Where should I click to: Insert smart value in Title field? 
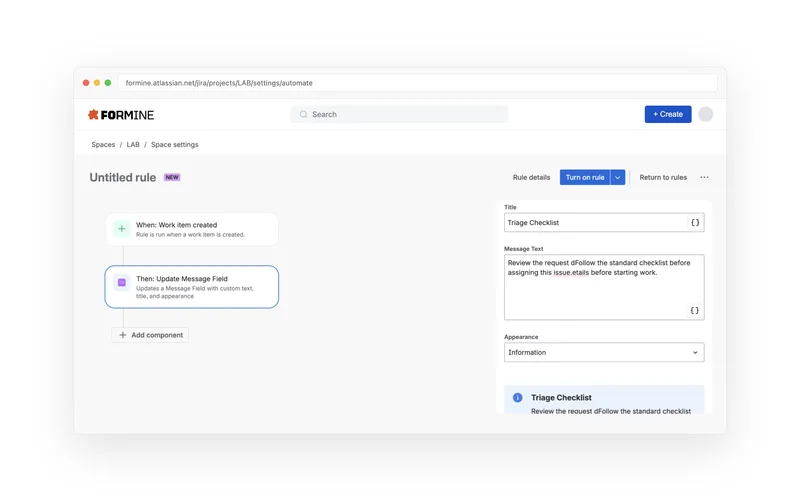[x=694, y=222]
